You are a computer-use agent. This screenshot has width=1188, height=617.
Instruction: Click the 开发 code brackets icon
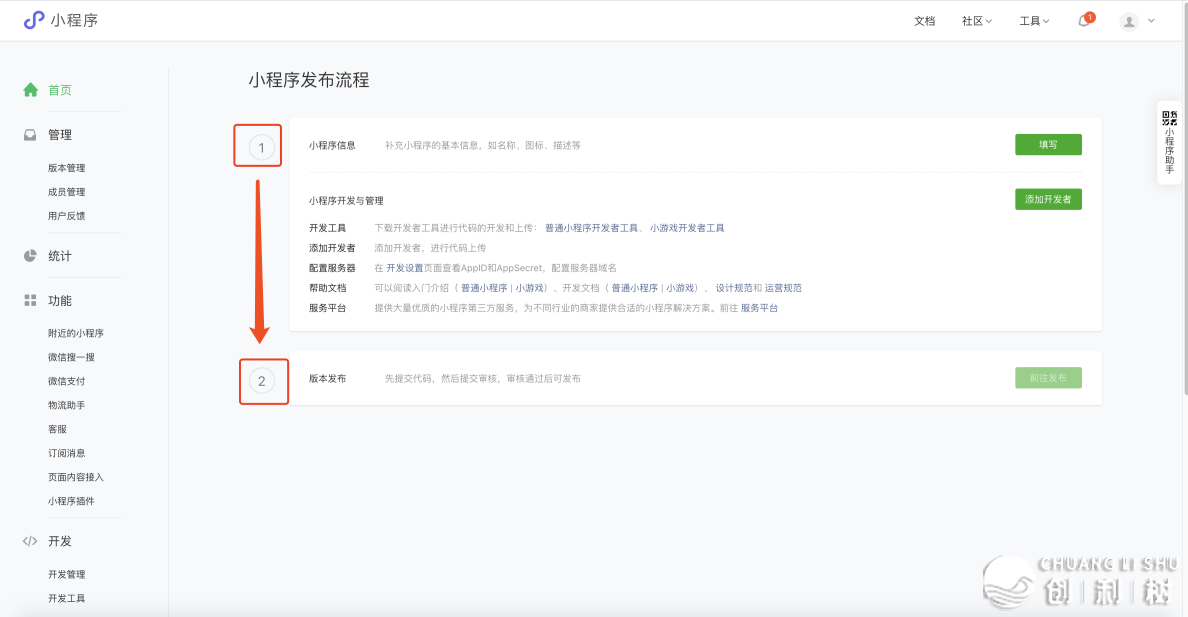pyautogui.click(x=31, y=541)
